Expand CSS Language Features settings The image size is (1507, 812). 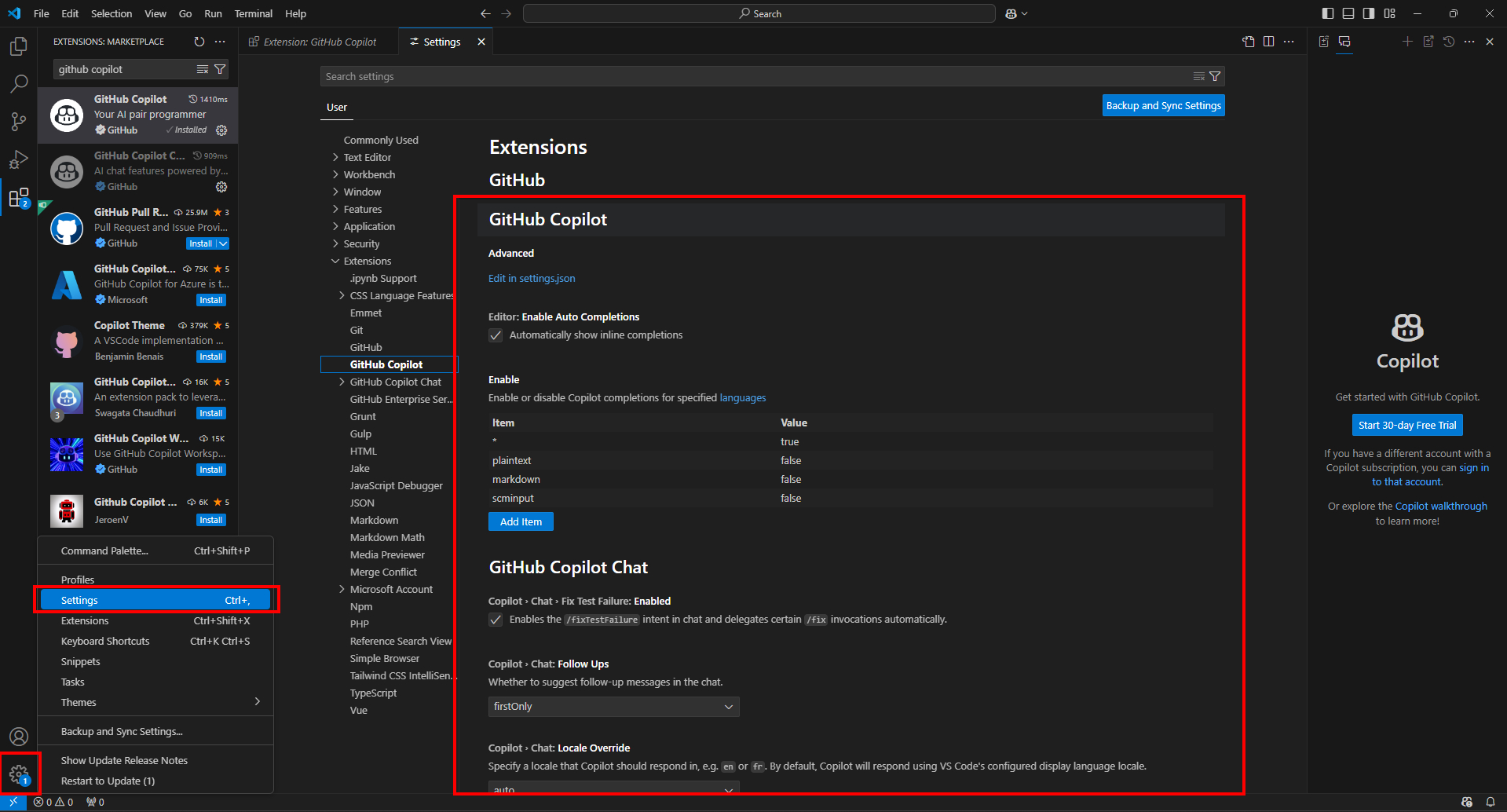tap(342, 295)
